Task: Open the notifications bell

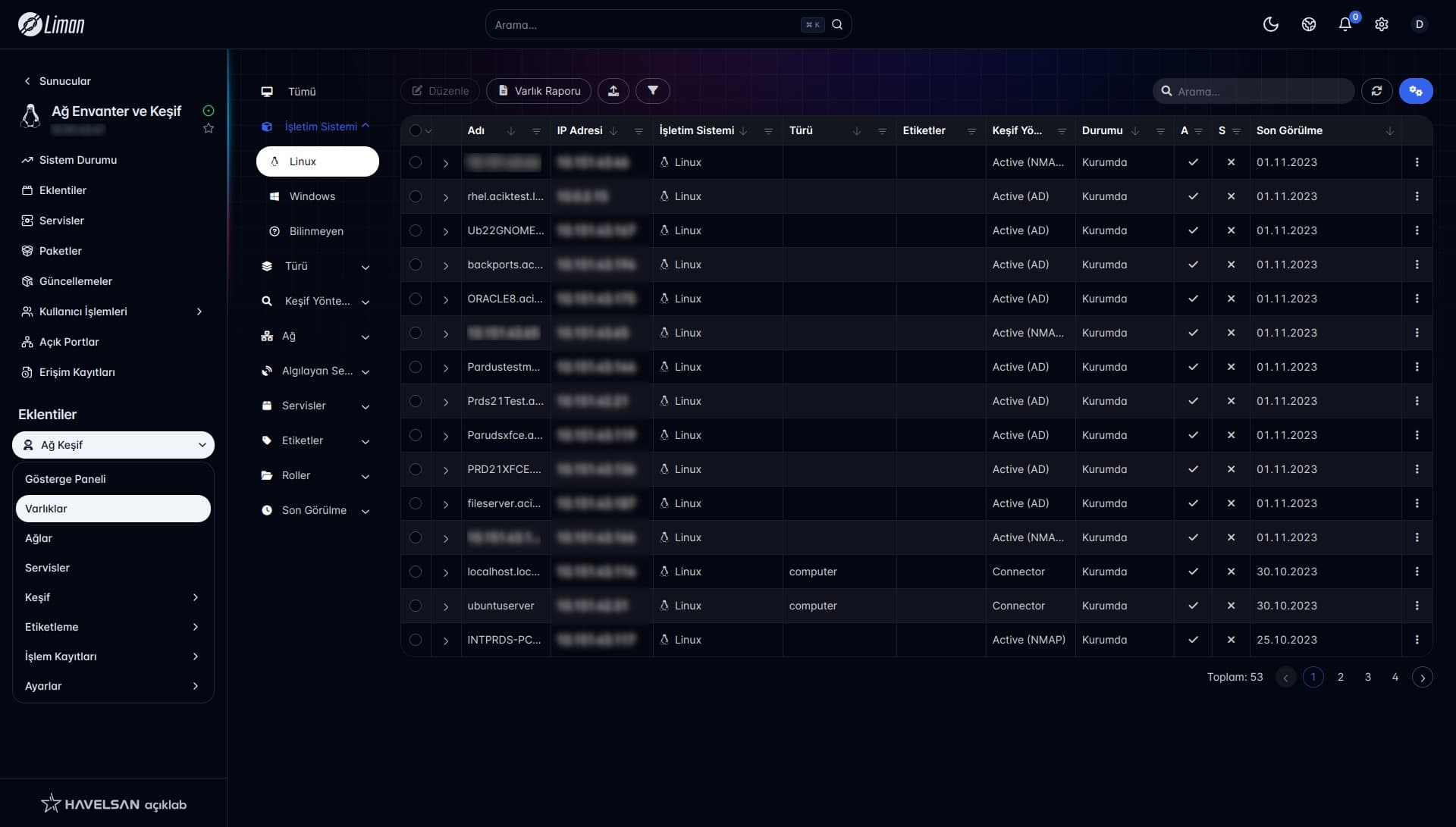Action: click(x=1345, y=24)
